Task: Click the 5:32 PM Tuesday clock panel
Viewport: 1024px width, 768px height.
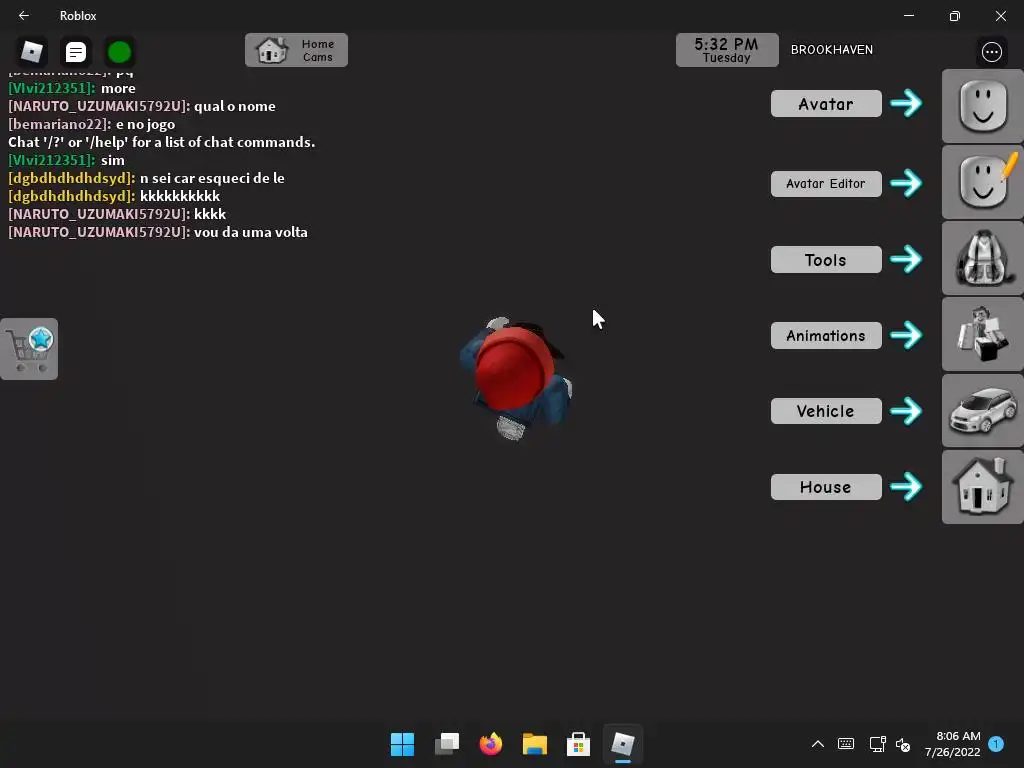Action: (727, 50)
